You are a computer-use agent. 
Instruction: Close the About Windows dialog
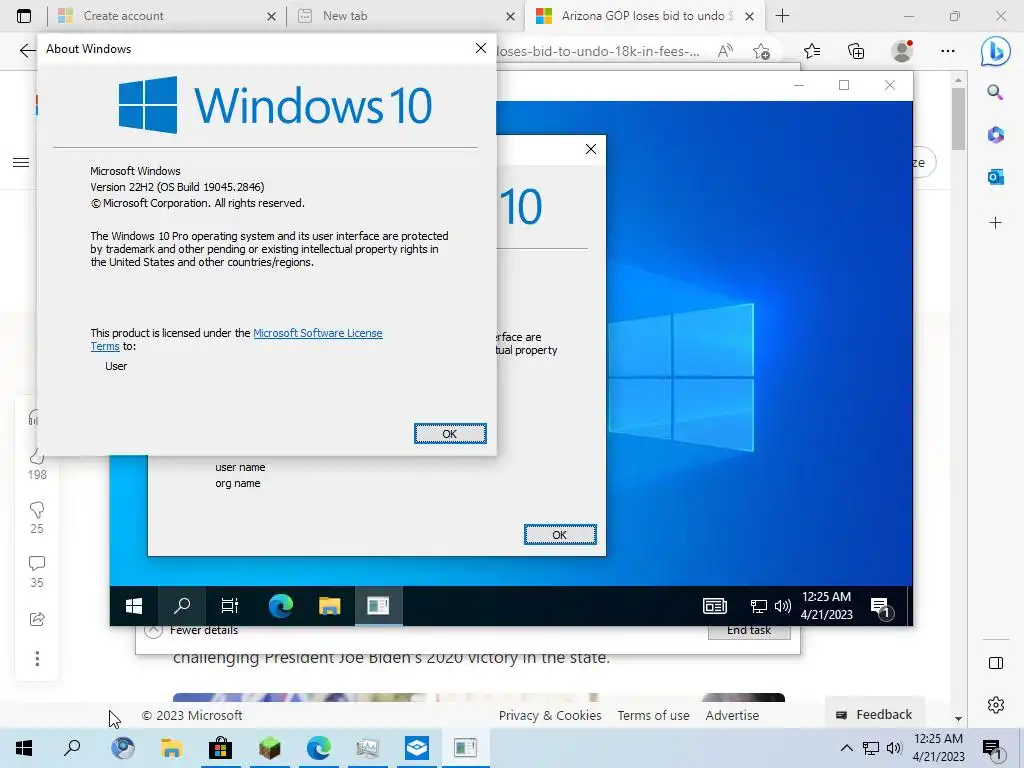click(x=481, y=48)
